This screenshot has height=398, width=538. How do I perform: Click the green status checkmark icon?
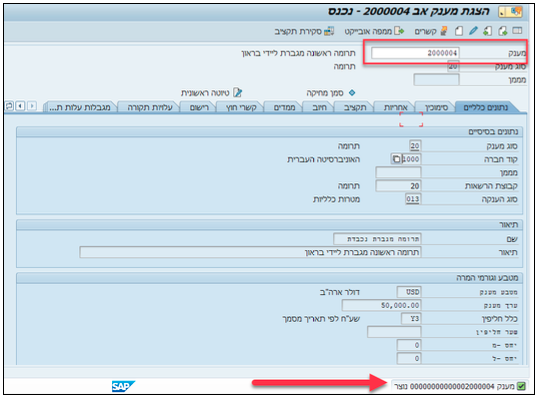[x=521, y=386]
